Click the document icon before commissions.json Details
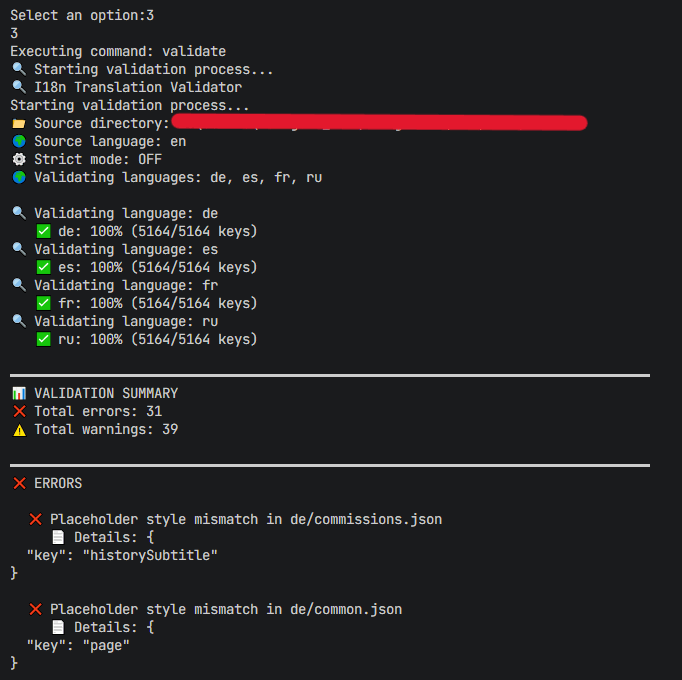Screen dimensions: 682x680 click(58, 537)
